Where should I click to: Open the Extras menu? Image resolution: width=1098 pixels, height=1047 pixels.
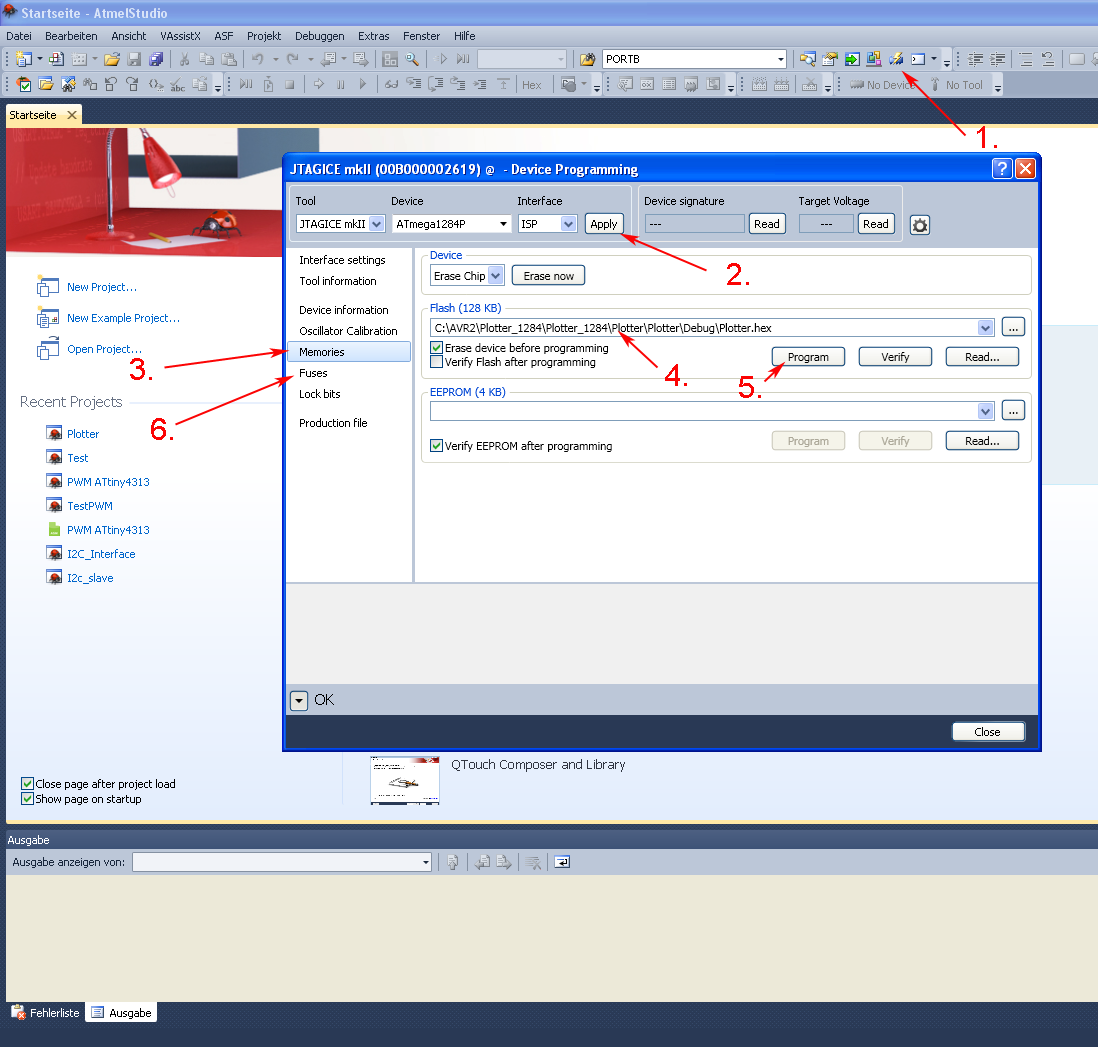pos(373,36)
